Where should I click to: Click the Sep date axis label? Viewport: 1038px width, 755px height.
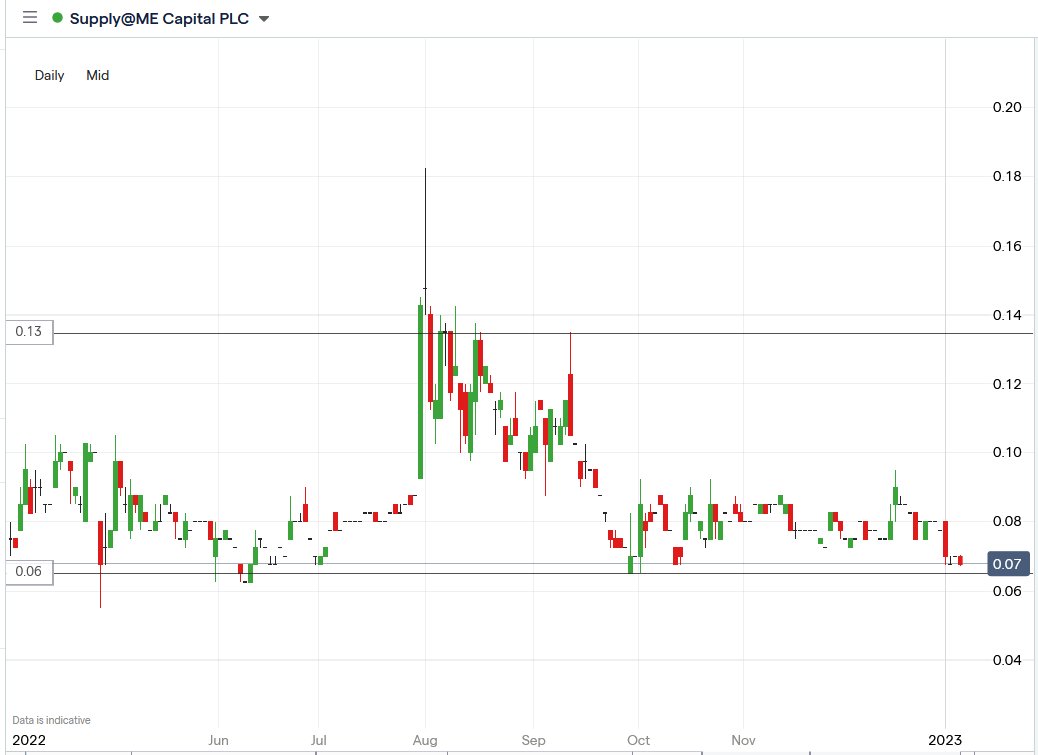(x=533, y=740)
